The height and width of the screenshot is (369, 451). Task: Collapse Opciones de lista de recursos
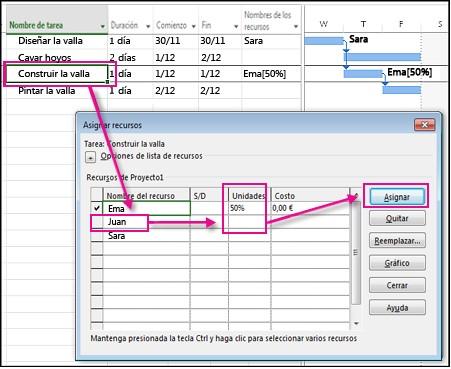(x=90, y=157)
